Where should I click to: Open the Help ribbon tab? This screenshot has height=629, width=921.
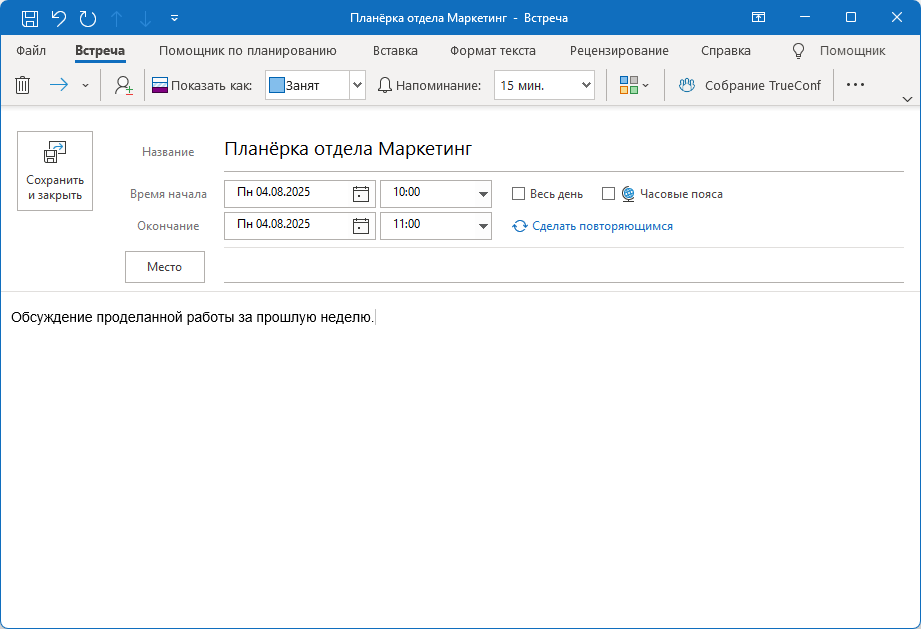(x=725, y=51)
